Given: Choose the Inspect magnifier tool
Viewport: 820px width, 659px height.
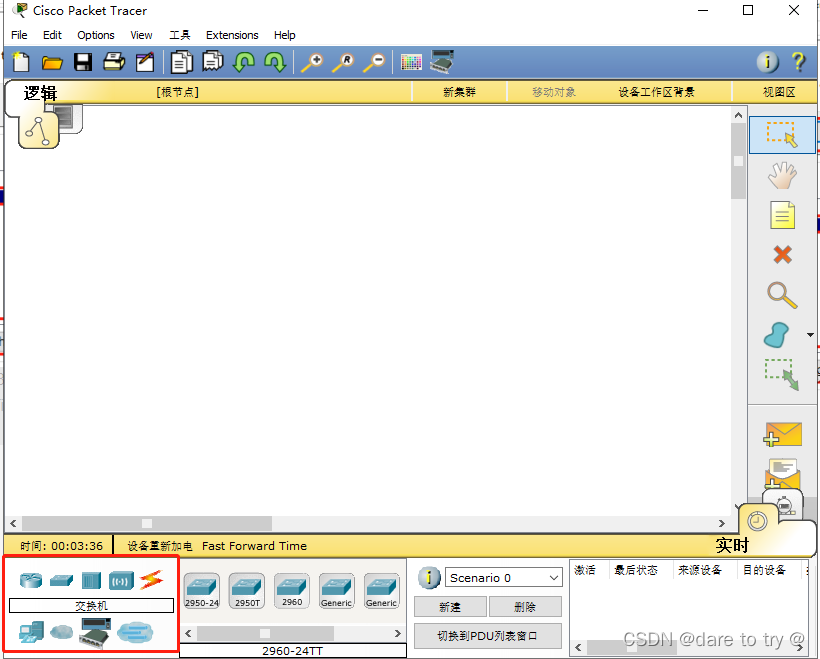Looking at the screenshot, I should click(782, 295).
